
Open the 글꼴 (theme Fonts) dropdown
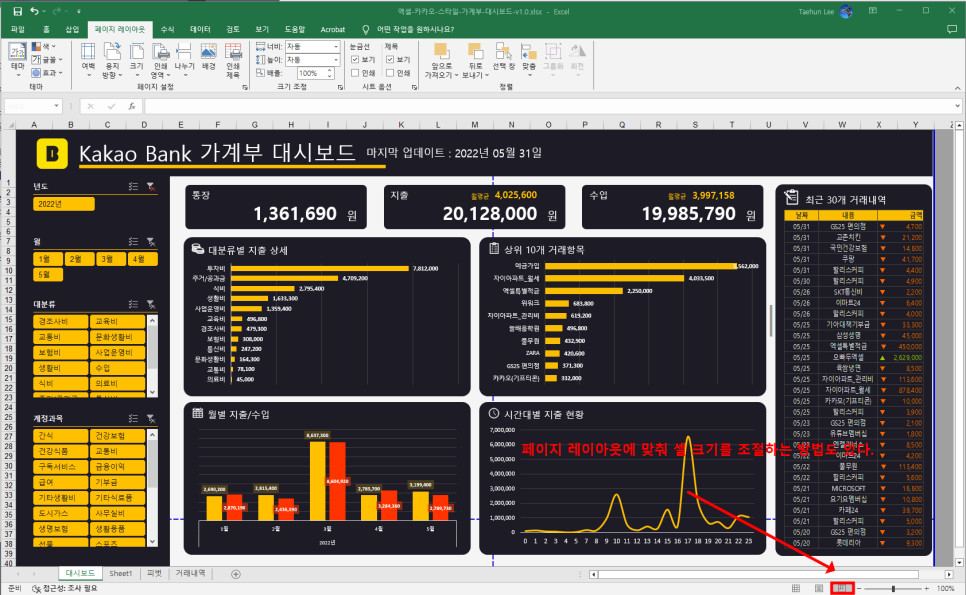pyautogui.click(x=47, y=59)
